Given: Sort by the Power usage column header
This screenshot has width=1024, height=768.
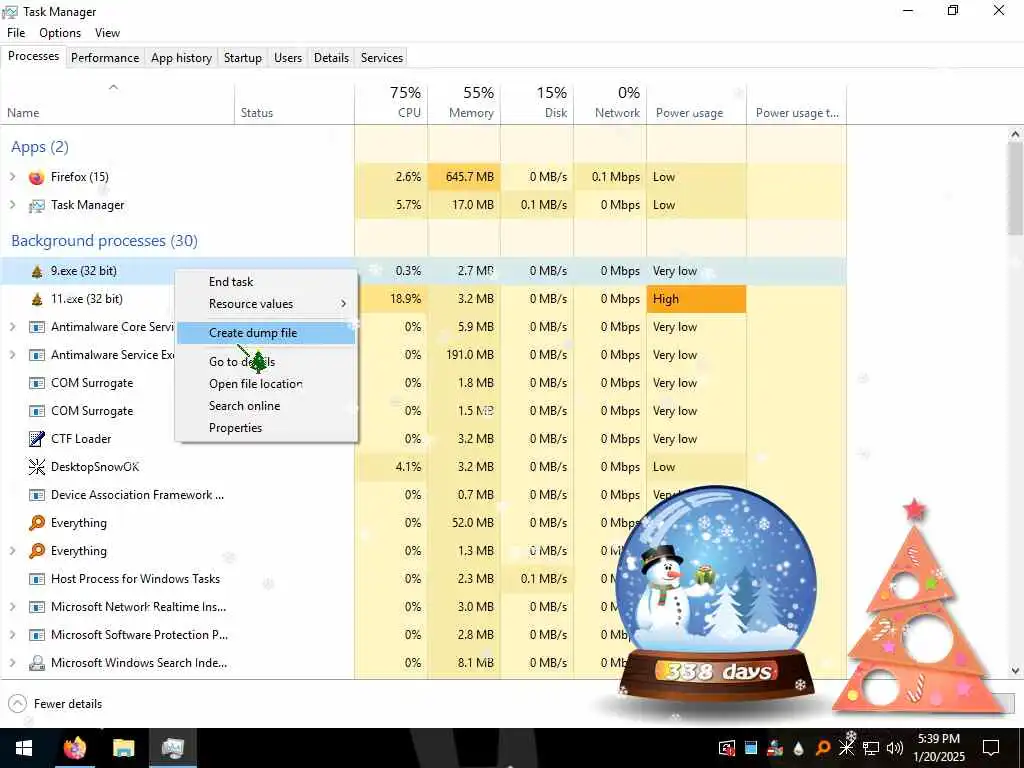Looking at the screenshot, I should coord(696,103).
